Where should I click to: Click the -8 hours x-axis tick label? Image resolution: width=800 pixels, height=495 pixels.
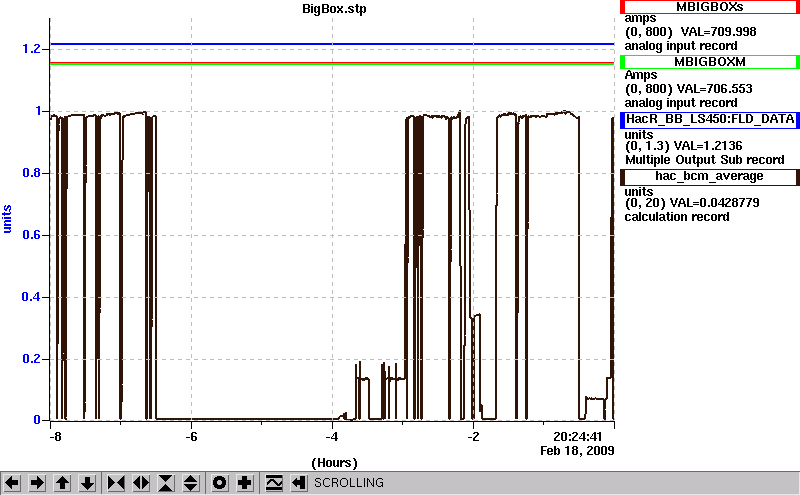tap(55, 437)
